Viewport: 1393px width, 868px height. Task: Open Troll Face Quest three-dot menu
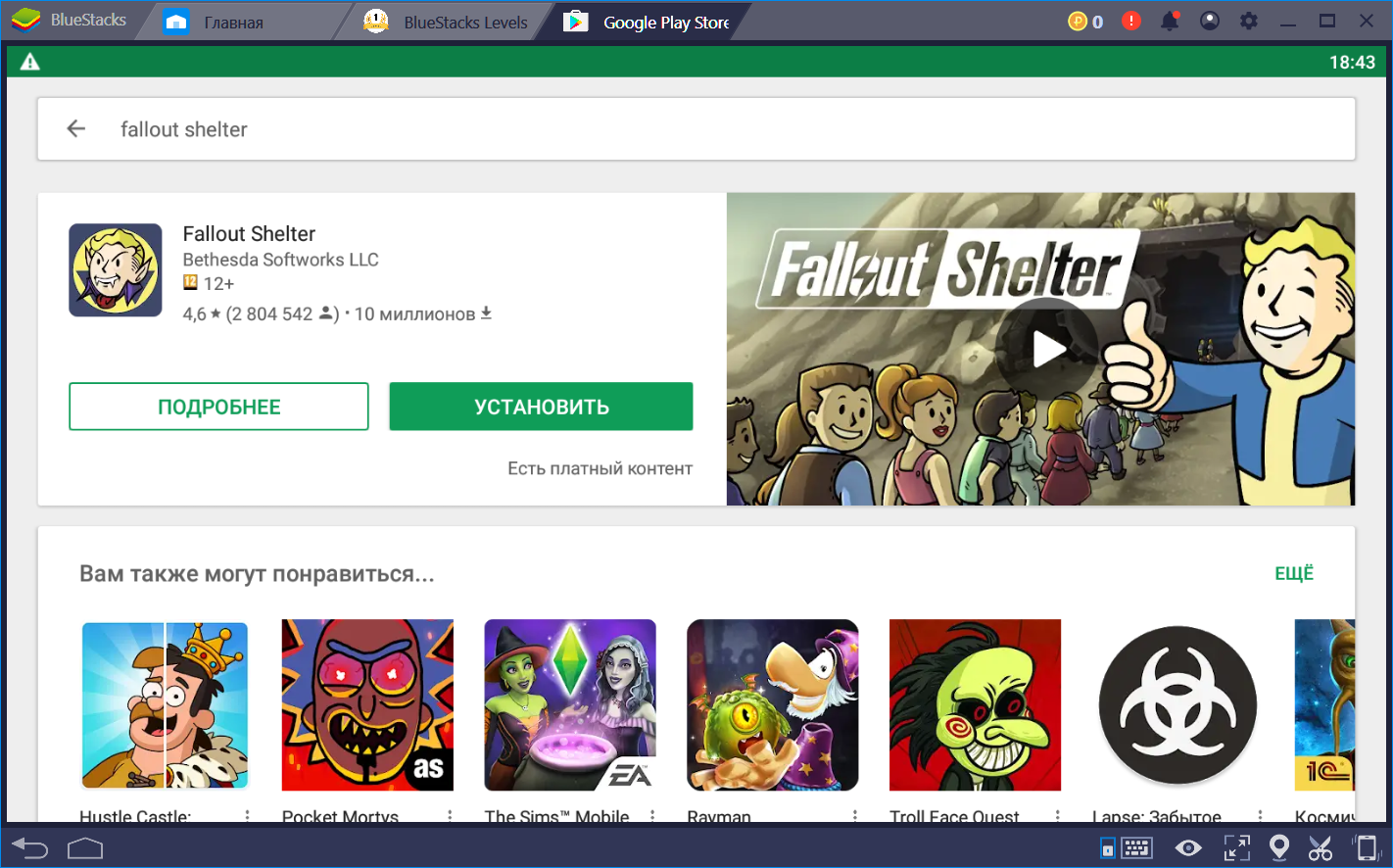(x=1057, y=815)
